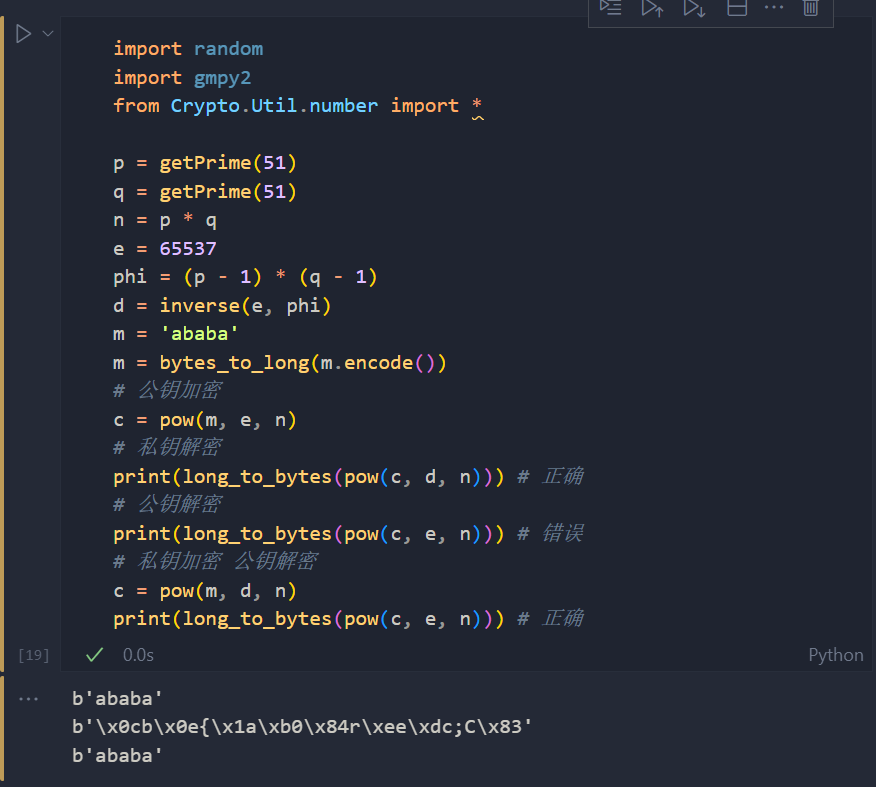Open the run options dropdown arrow
The image size is (876, 787).
(x=48, y=34)
